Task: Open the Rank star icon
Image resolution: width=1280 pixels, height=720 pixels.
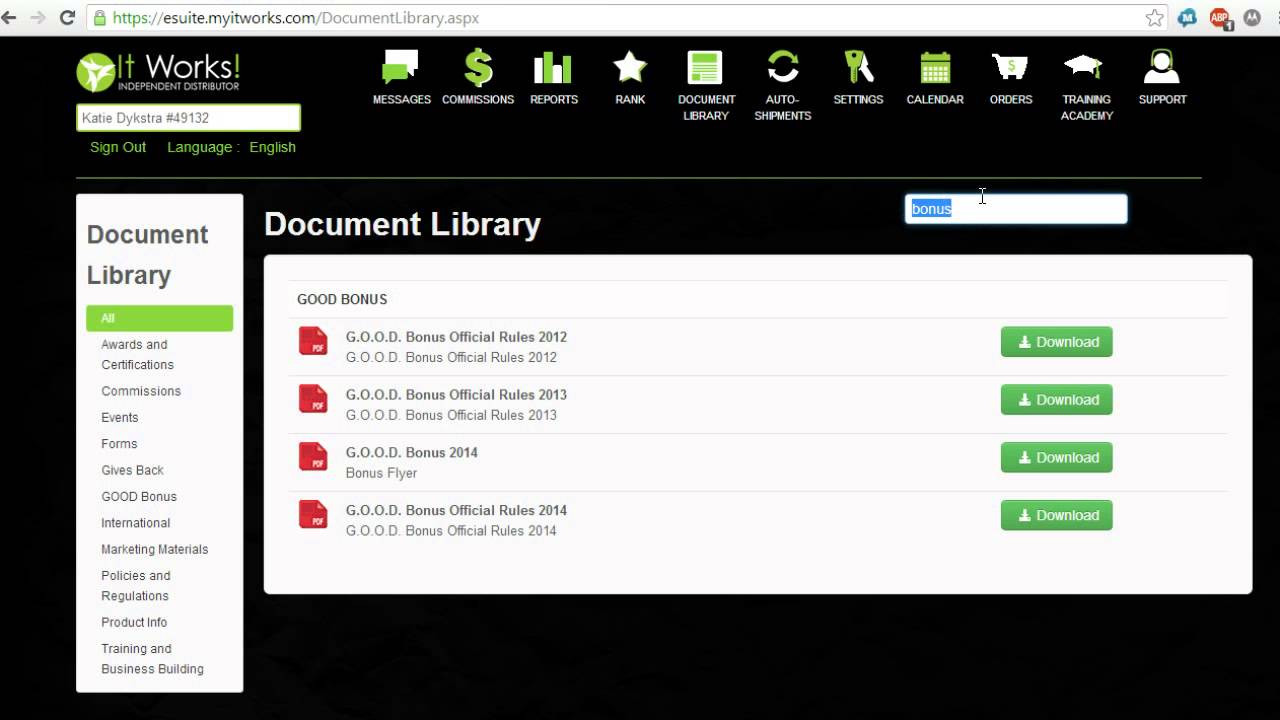Action: [630, 67]
